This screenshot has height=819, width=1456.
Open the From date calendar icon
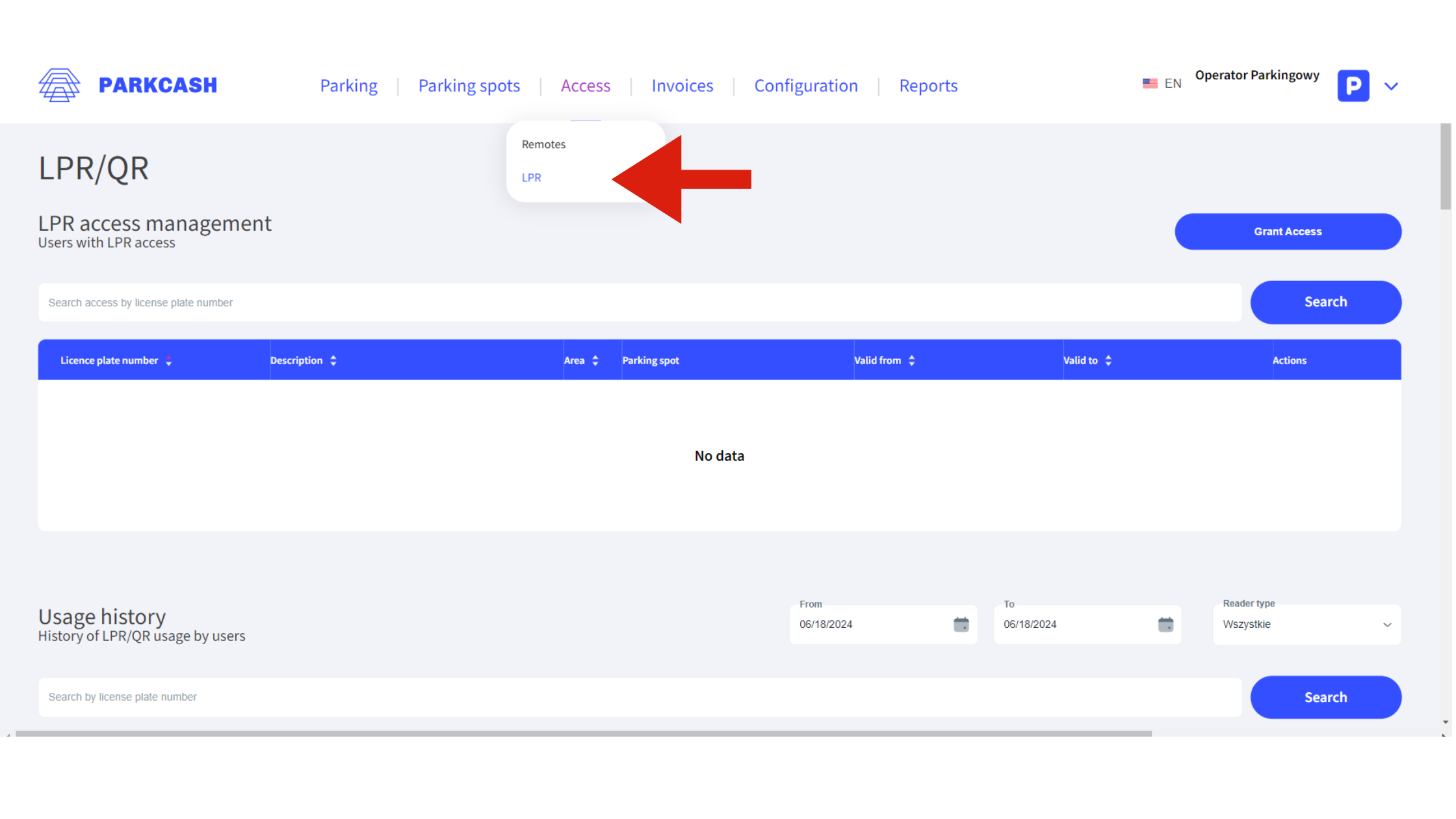[961, 625]
